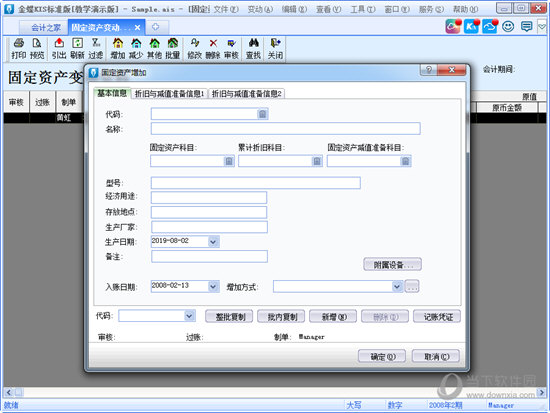550x413 pixels.
Task: Open the 查看(V) menu
Action: tap(328, 9)
